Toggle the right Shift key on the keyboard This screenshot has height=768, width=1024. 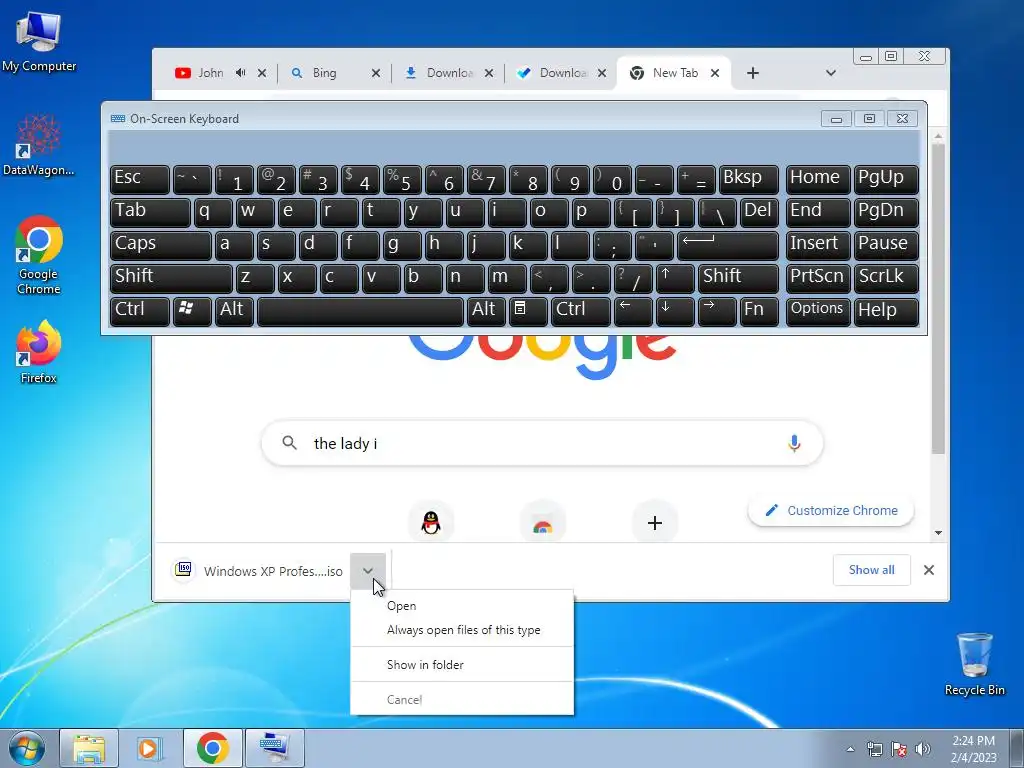pyautogui.click(x=738, y=278)
